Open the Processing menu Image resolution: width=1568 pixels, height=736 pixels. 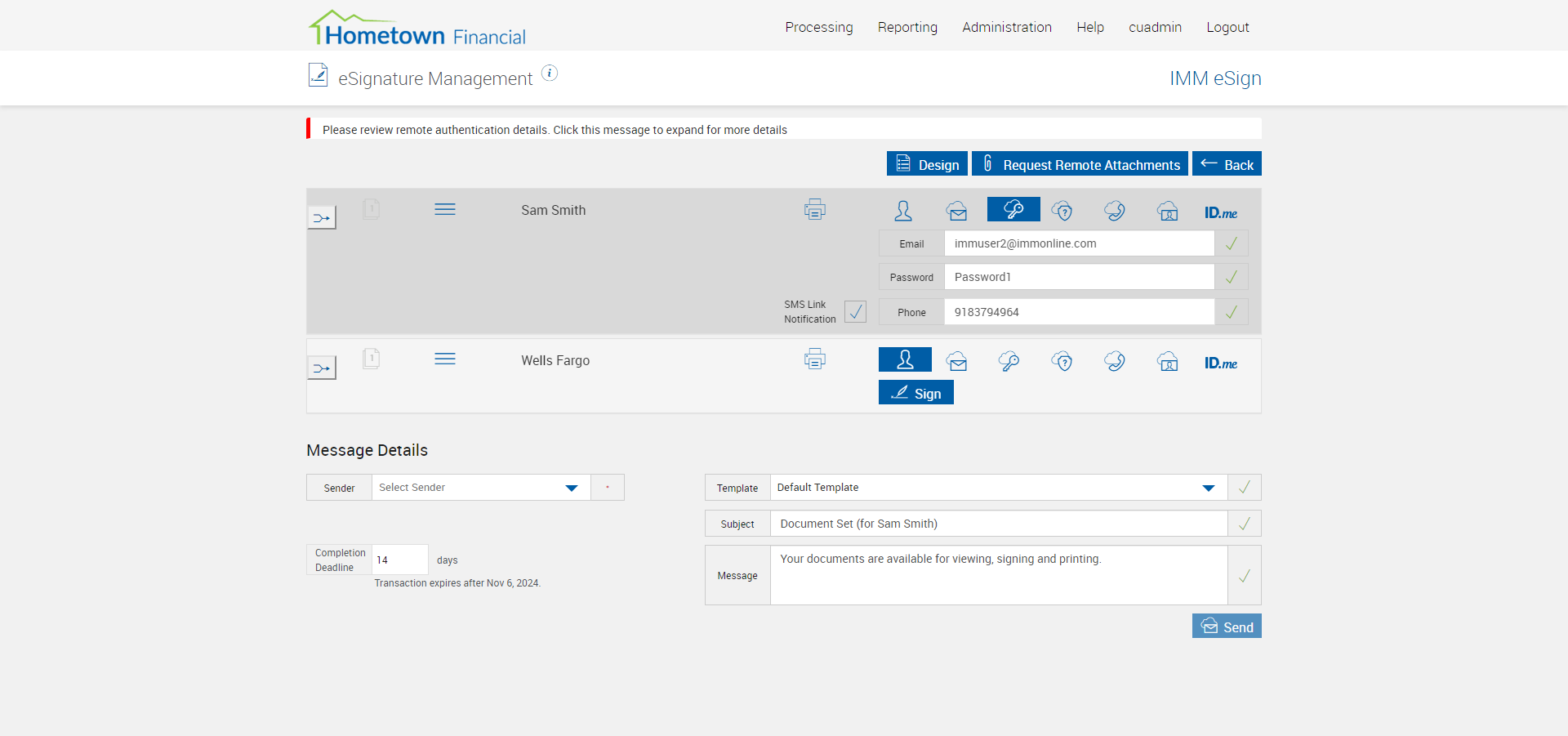(x=819, y=27)
